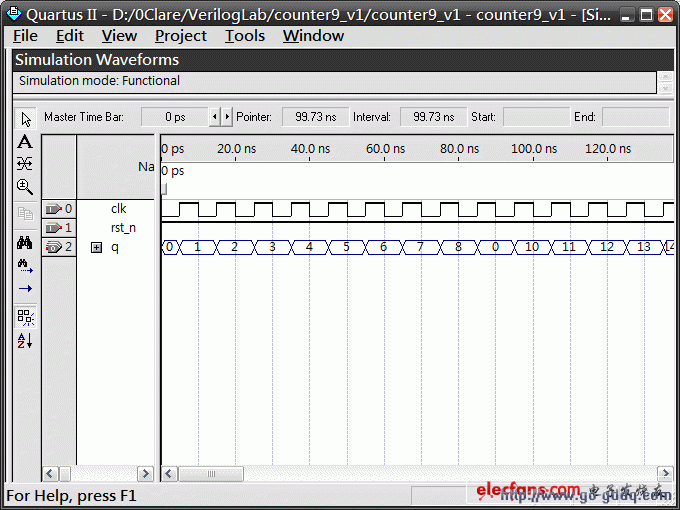Open the Tools menu

pyautogui.click(x=244, y=36)
